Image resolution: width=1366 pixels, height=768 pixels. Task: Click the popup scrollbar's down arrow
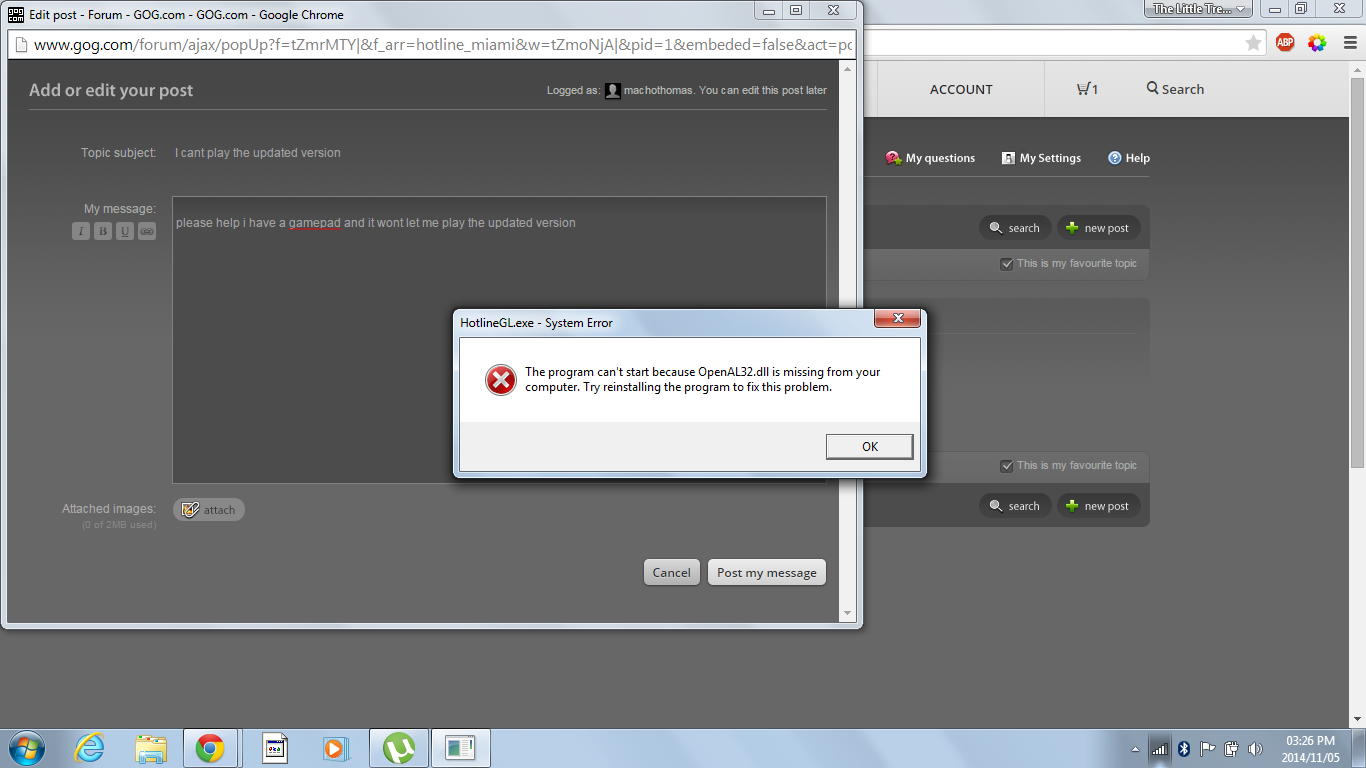pos(848,613)
